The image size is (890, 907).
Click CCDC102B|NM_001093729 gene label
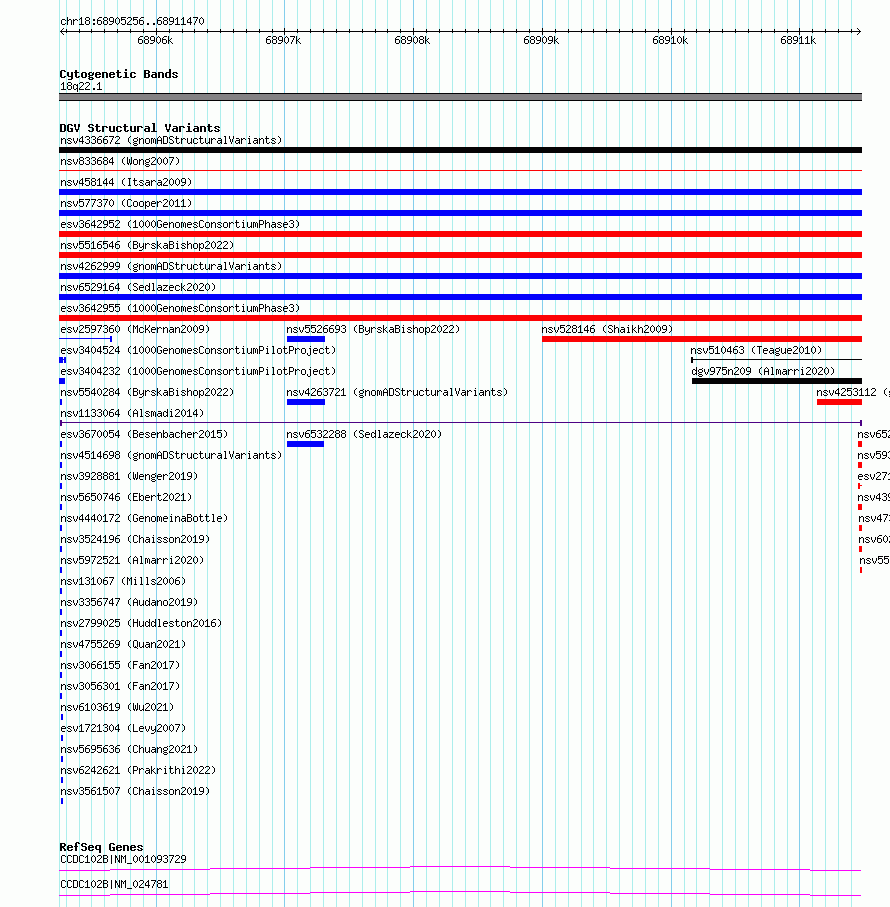tap(123, 860)
